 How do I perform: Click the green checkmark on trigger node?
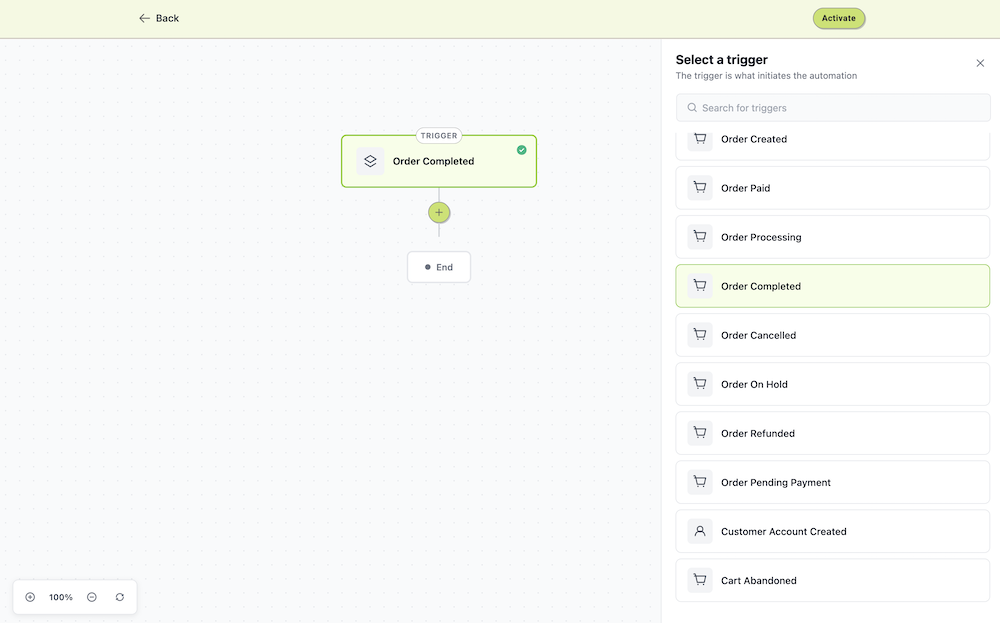(x=522, y=150)
